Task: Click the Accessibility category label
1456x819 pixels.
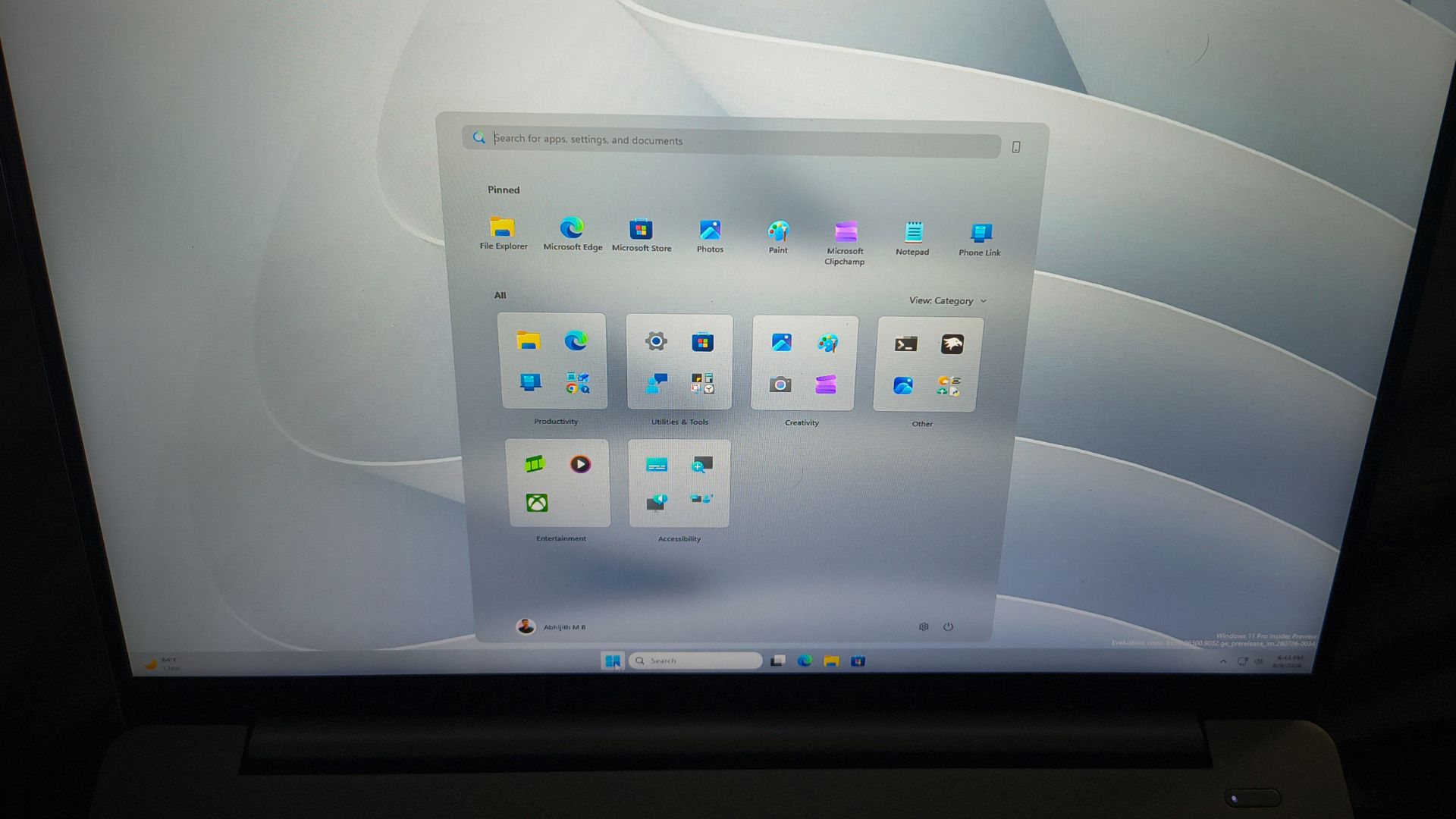Action: click(x=679, y=539)
